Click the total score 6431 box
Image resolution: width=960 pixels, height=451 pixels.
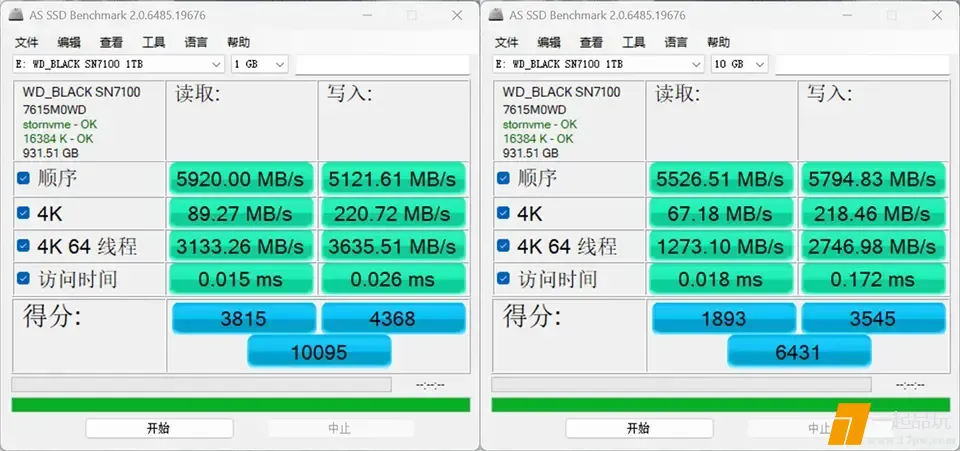799,352
